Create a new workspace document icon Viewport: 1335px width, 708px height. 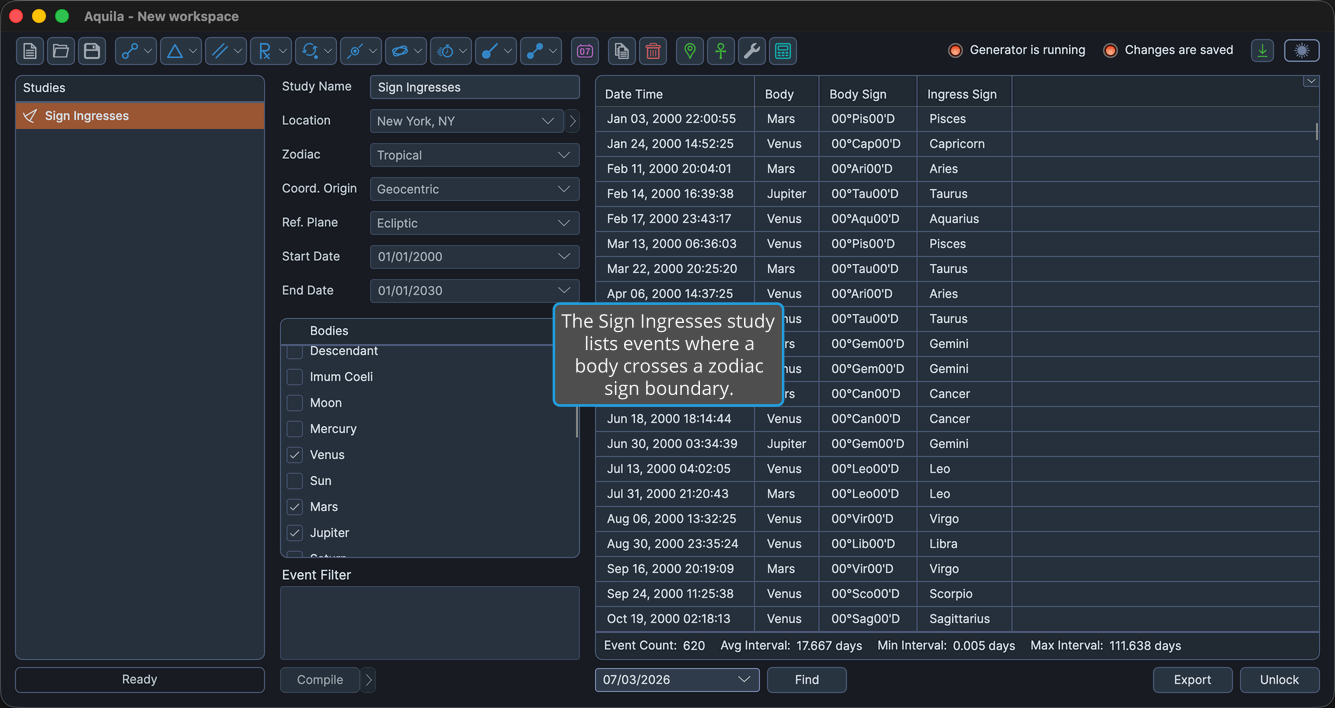tap(30, 51)
